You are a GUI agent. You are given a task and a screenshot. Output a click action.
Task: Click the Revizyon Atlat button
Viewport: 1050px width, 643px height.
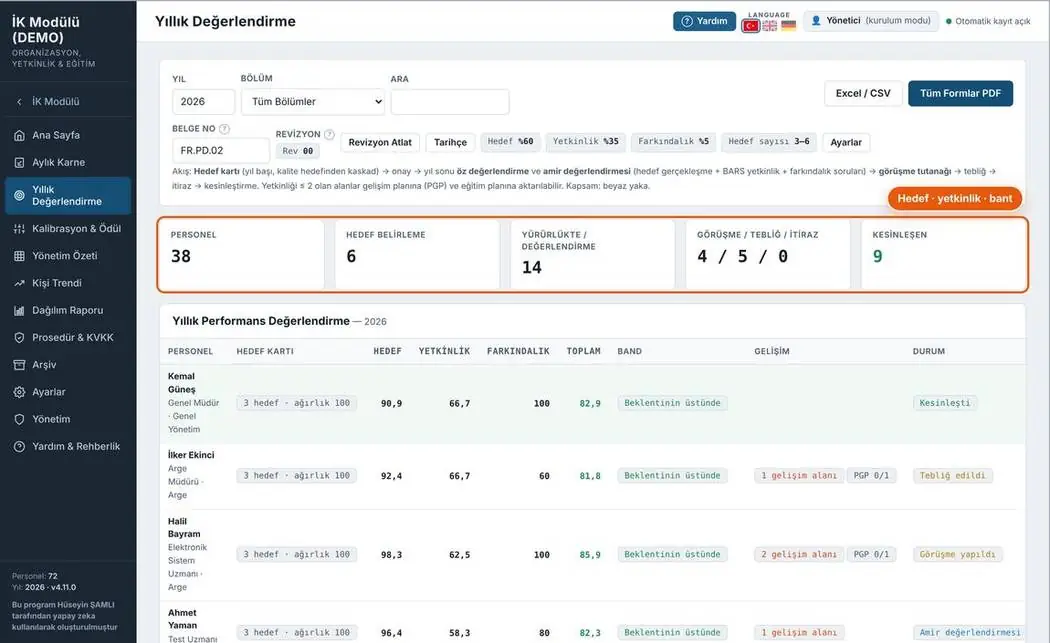point(380,143)
